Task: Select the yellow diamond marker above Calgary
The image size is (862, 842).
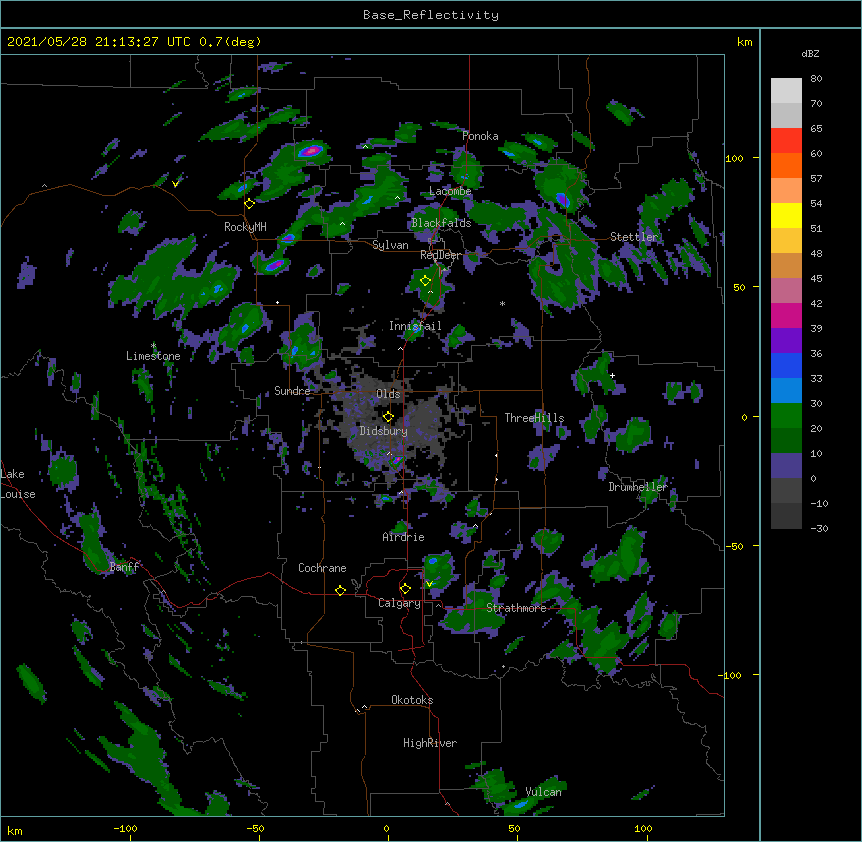Action: (405, 589)
